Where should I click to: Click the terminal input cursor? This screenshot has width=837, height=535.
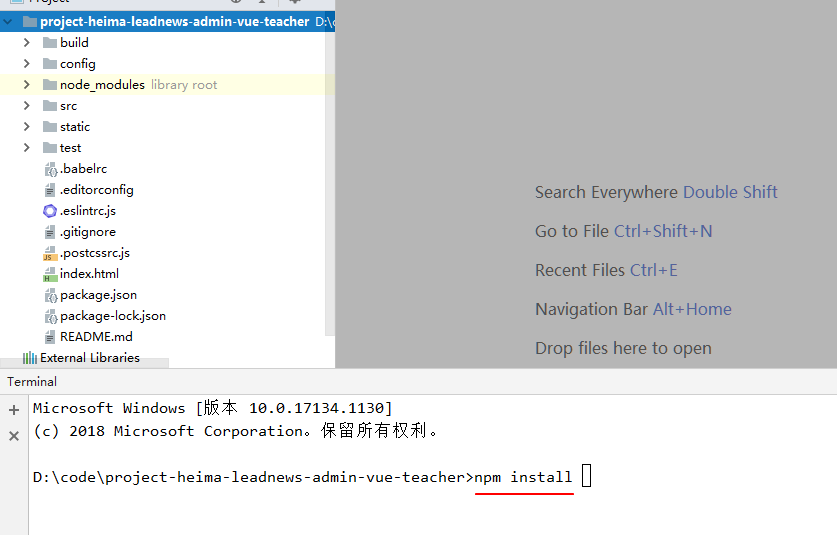pos(586,476)
